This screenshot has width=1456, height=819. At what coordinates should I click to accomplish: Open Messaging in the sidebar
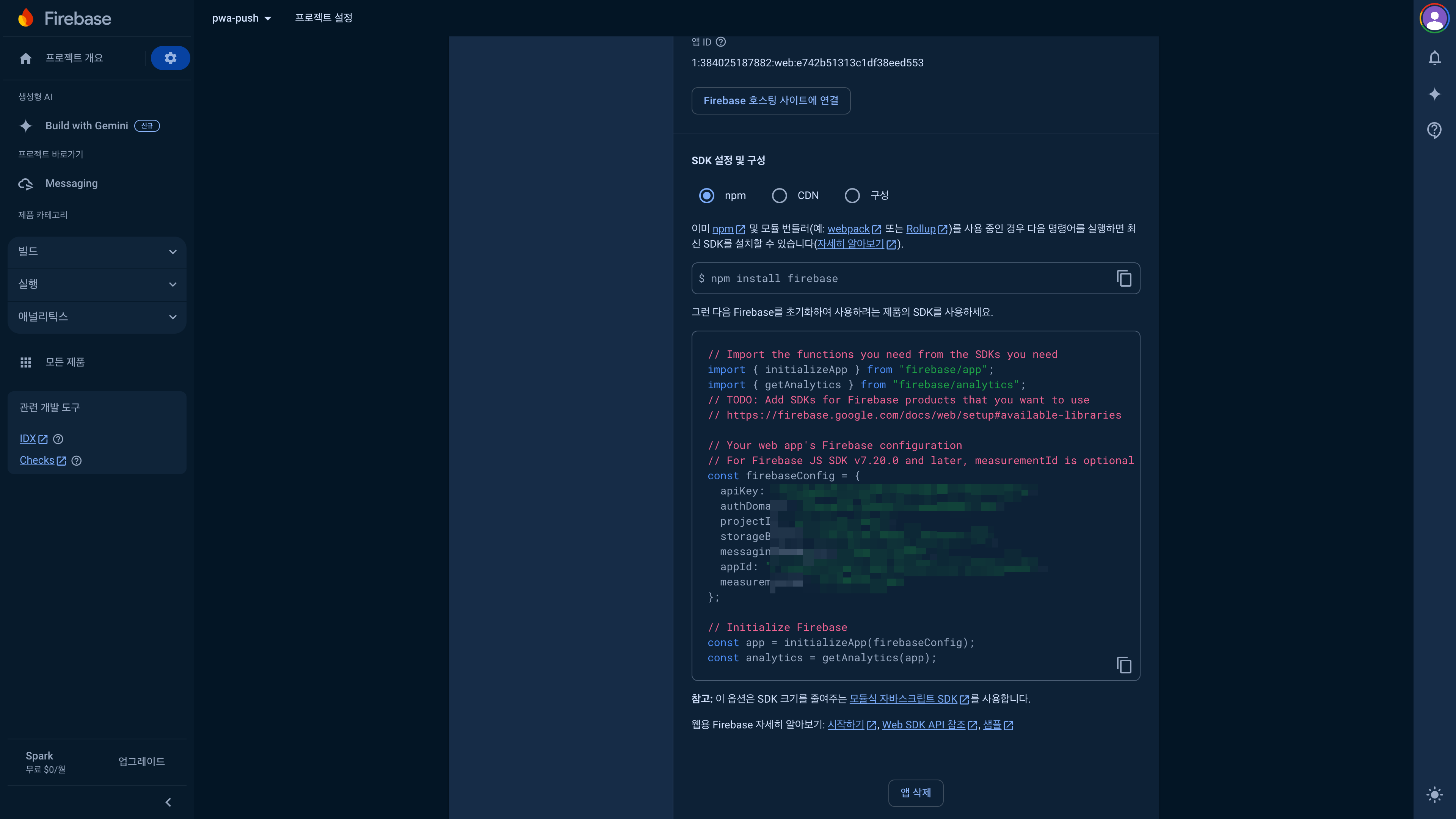71,183
